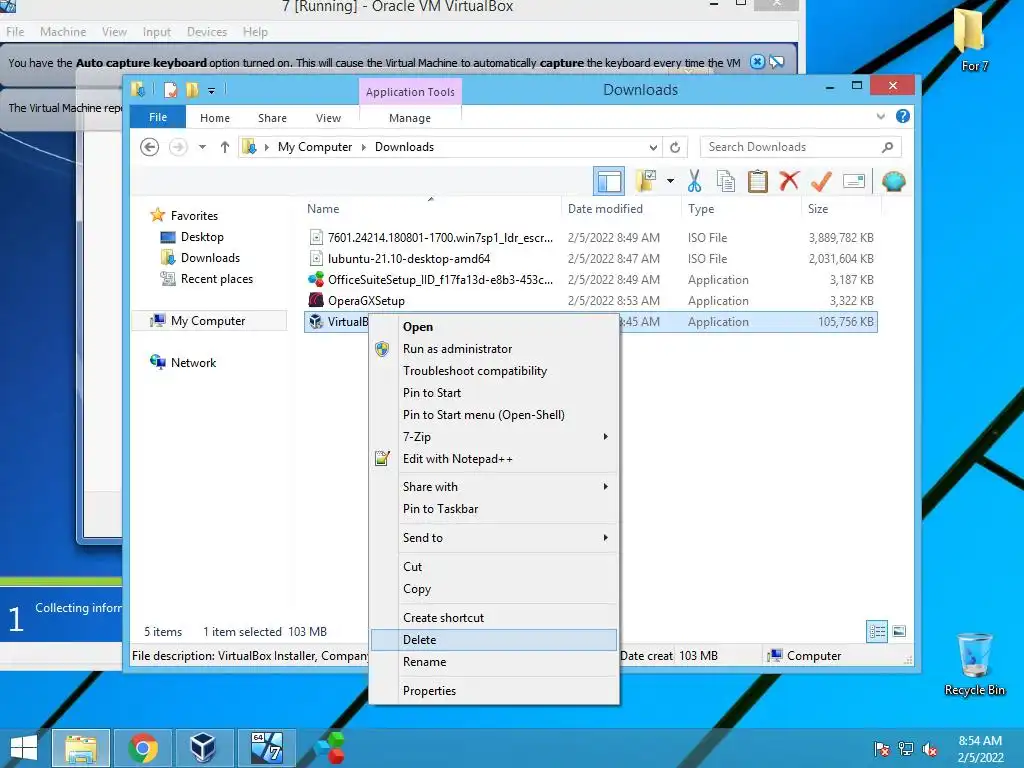Sort by the Name column header
Image resolution: width=1024 pixels, height=768 pixels.
(x=431, y=208)
